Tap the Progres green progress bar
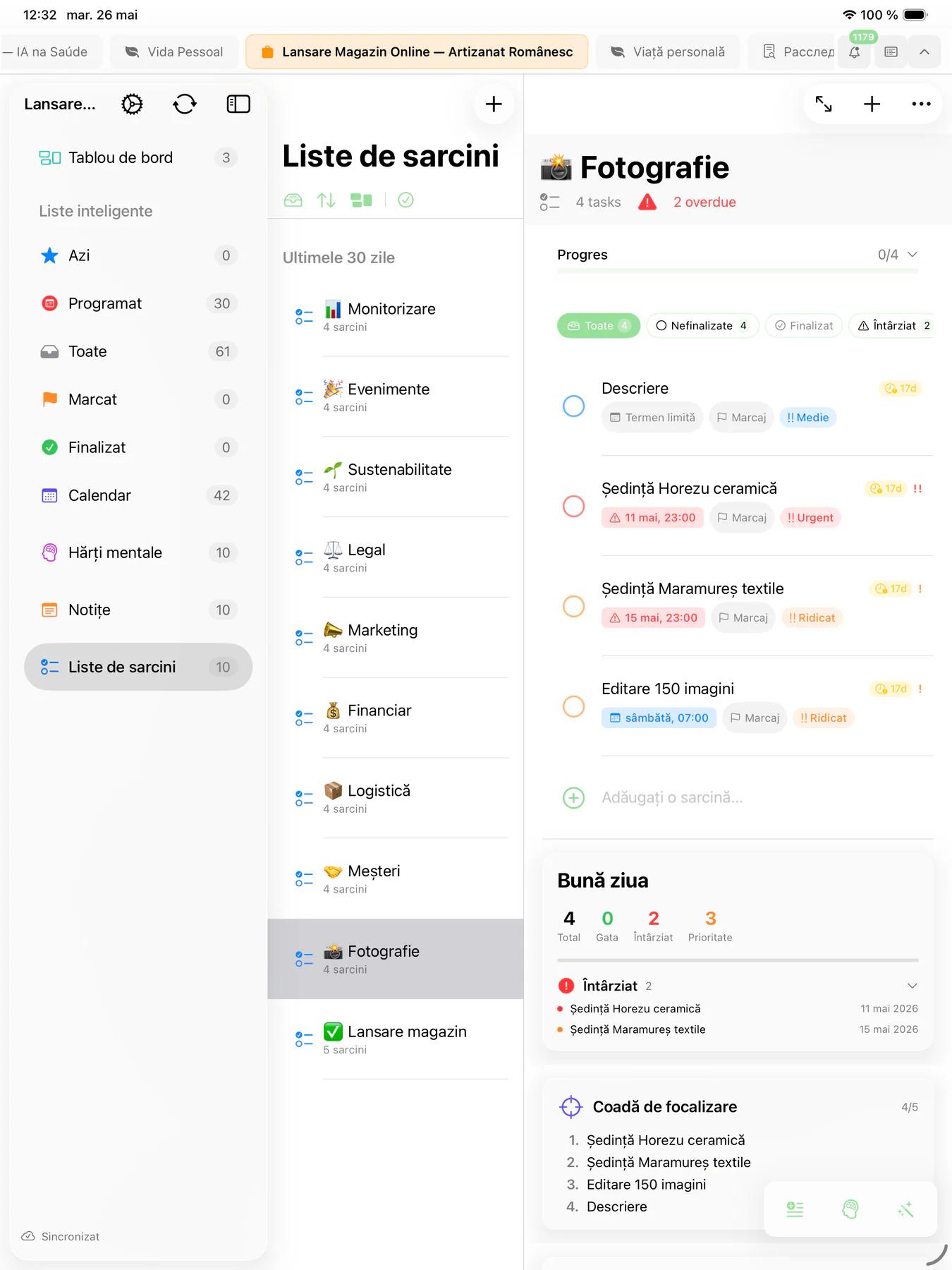The width and height of the screenshot is (952, 1270). coord(738,271)
